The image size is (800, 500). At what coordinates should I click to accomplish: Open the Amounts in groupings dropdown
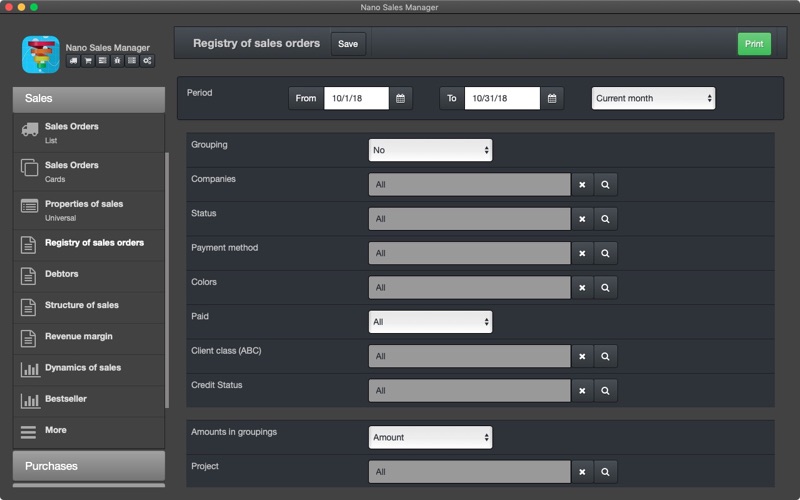tap(430, 437)
